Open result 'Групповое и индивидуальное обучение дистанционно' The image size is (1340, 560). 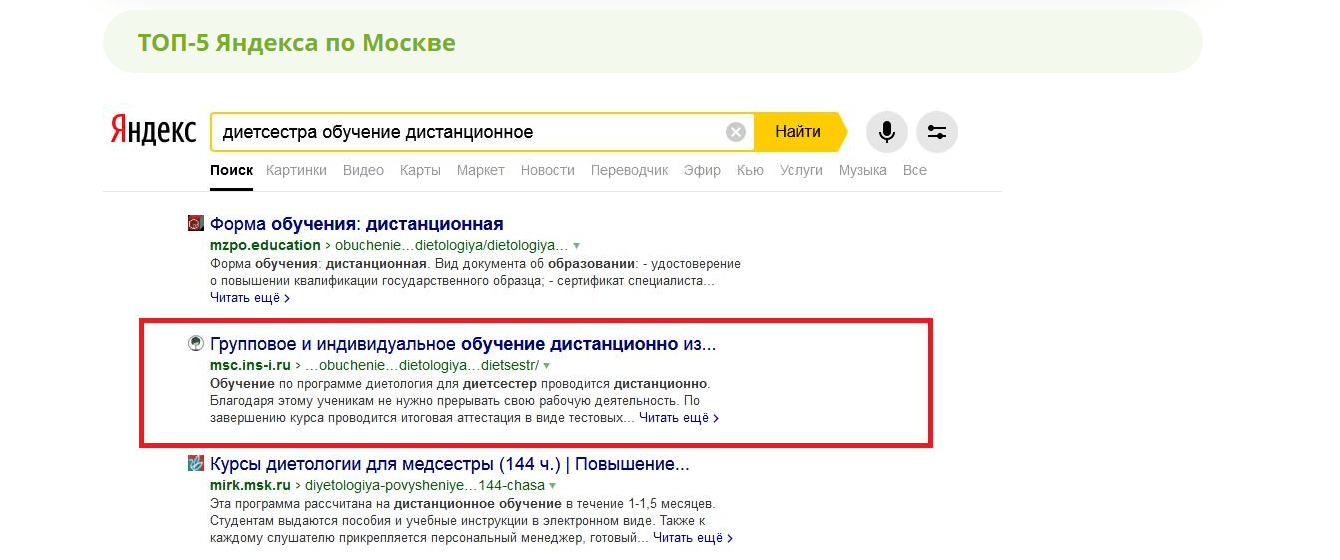tap(463, 345)
